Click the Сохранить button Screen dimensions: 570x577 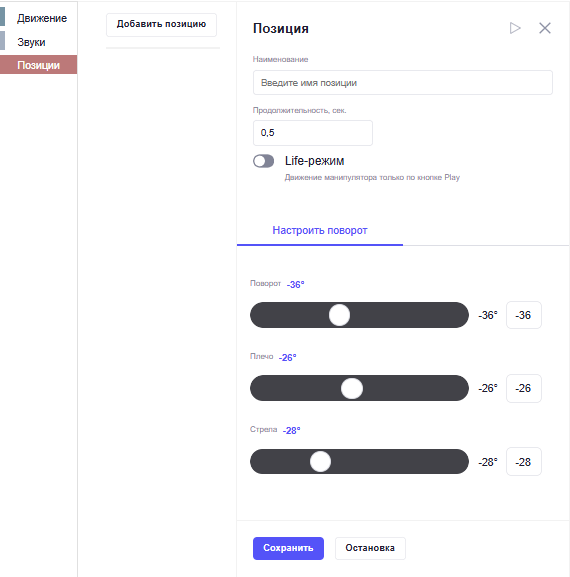[288, 548]
